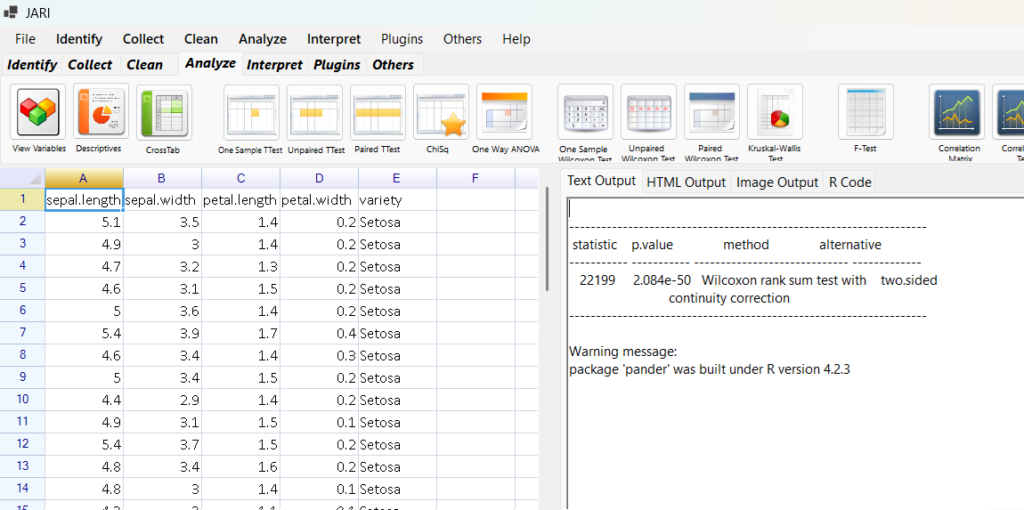Open the Paired TTest tool

coord(377,113)
